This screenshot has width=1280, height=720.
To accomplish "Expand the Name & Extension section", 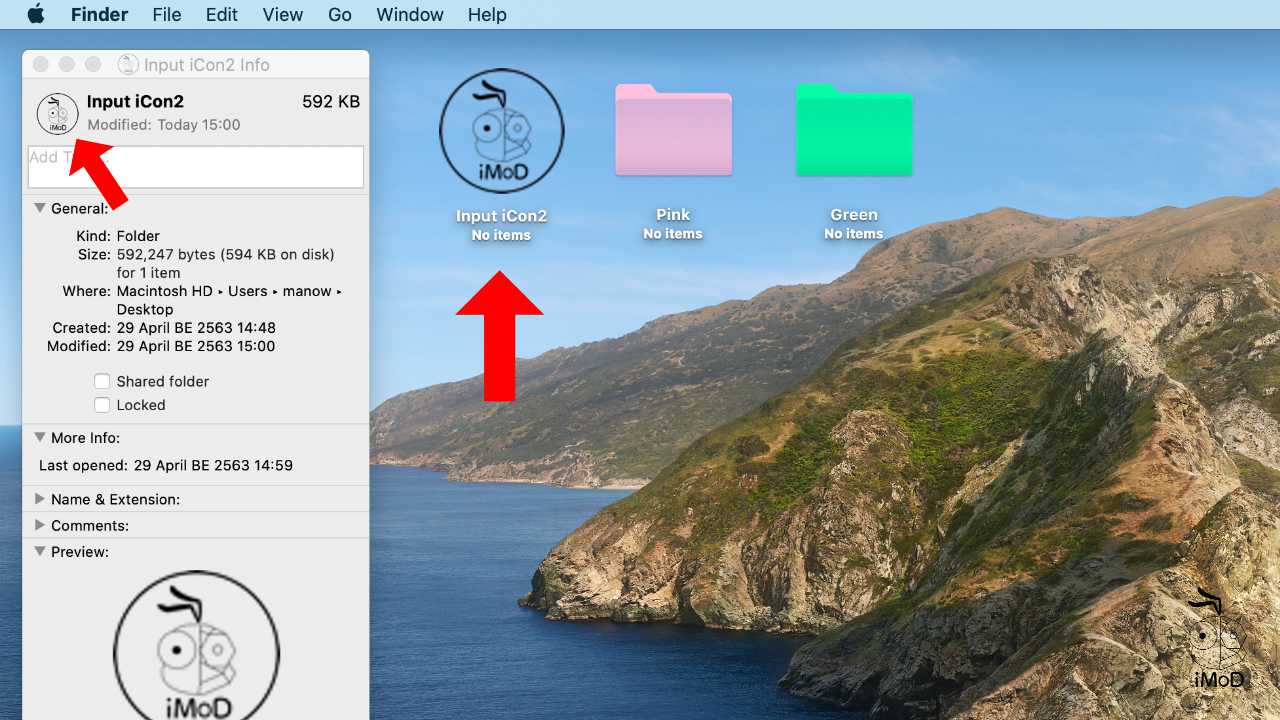I will 40,499.
